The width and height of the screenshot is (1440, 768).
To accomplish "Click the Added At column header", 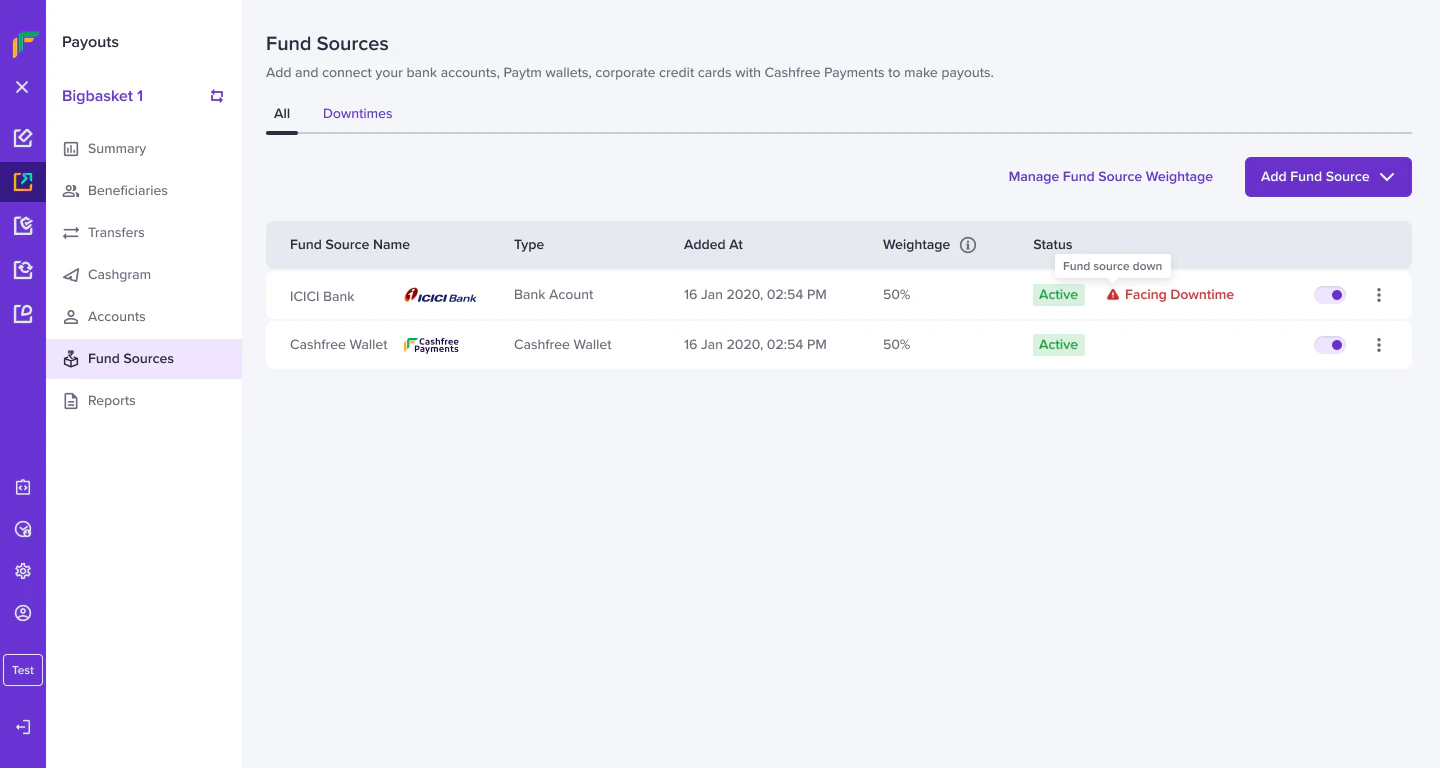I will click(713, 245).
